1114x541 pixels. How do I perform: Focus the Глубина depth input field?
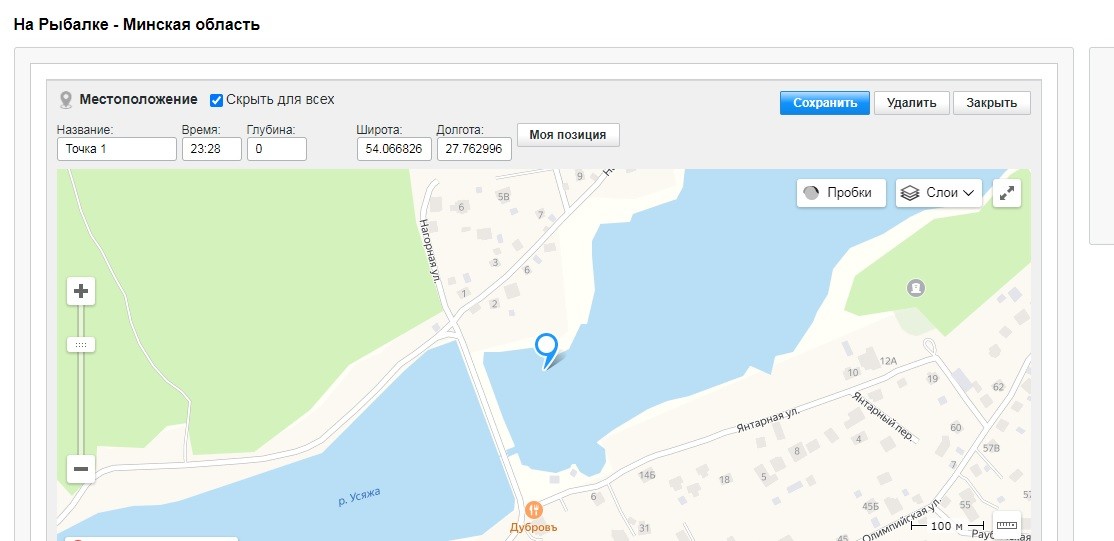(276, 149)
